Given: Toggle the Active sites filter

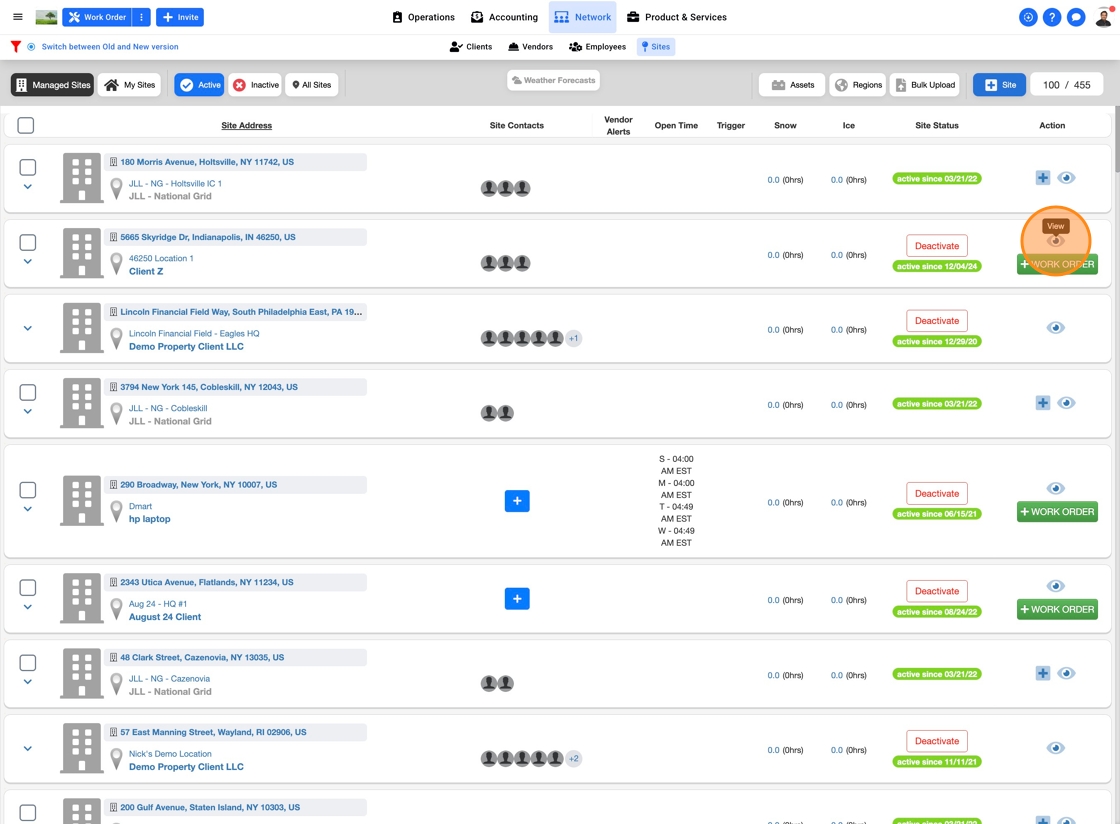Looking at the screenshot, I should point(199,85).
